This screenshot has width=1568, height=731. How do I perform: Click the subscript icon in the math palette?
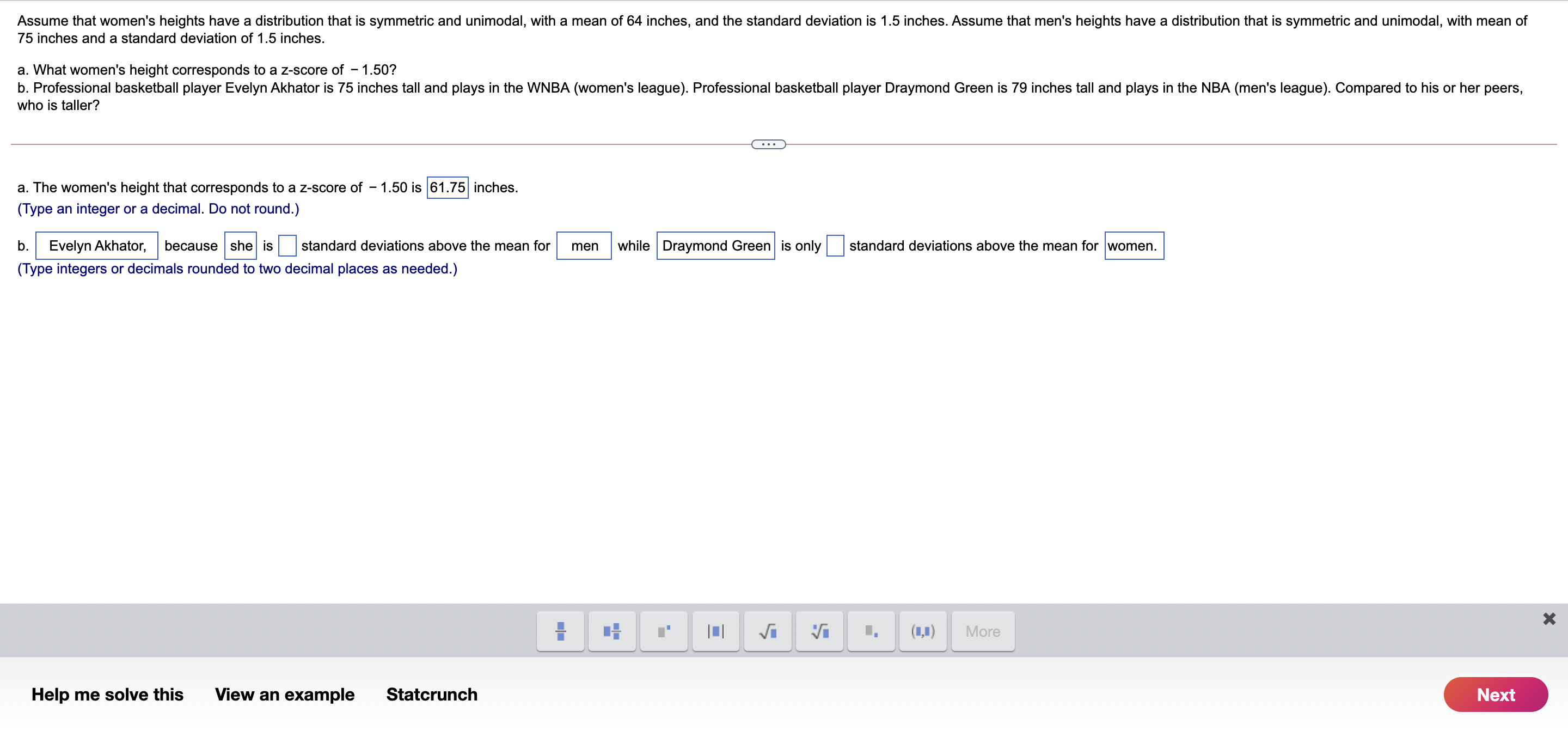click(x=871, y=631)
